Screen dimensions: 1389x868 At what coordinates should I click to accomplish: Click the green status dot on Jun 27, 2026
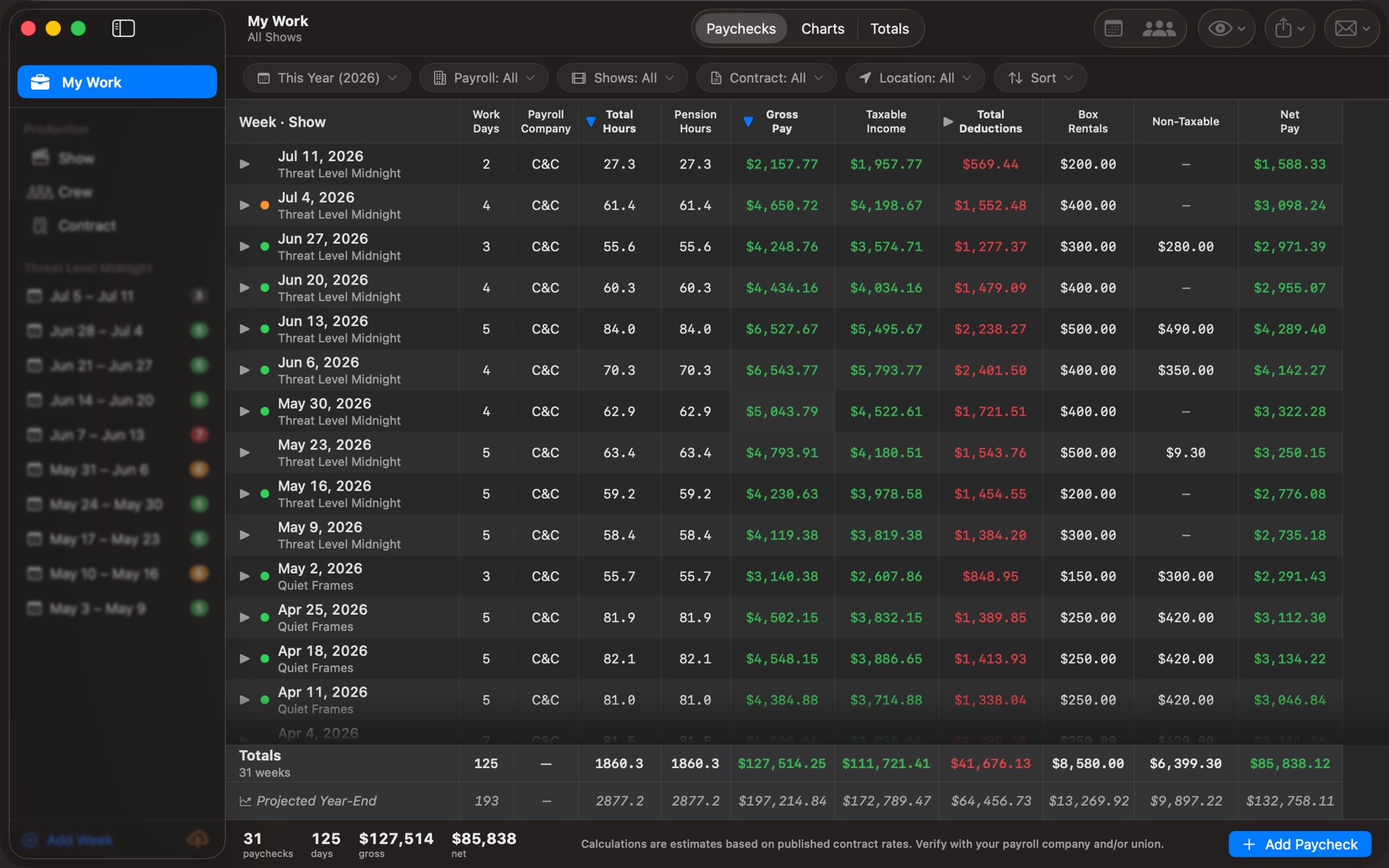coord(265,247)
